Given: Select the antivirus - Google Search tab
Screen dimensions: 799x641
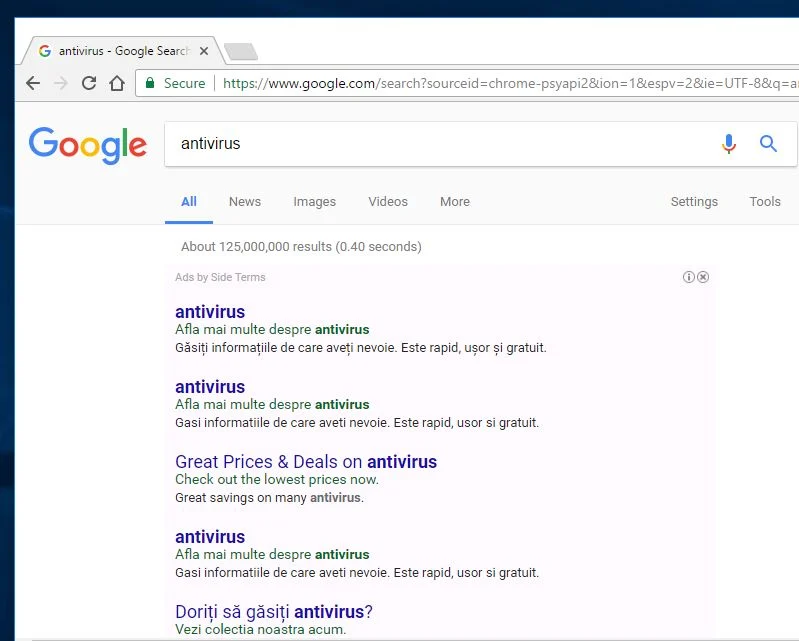Looking at the screenshot, I should click(122, 51).
